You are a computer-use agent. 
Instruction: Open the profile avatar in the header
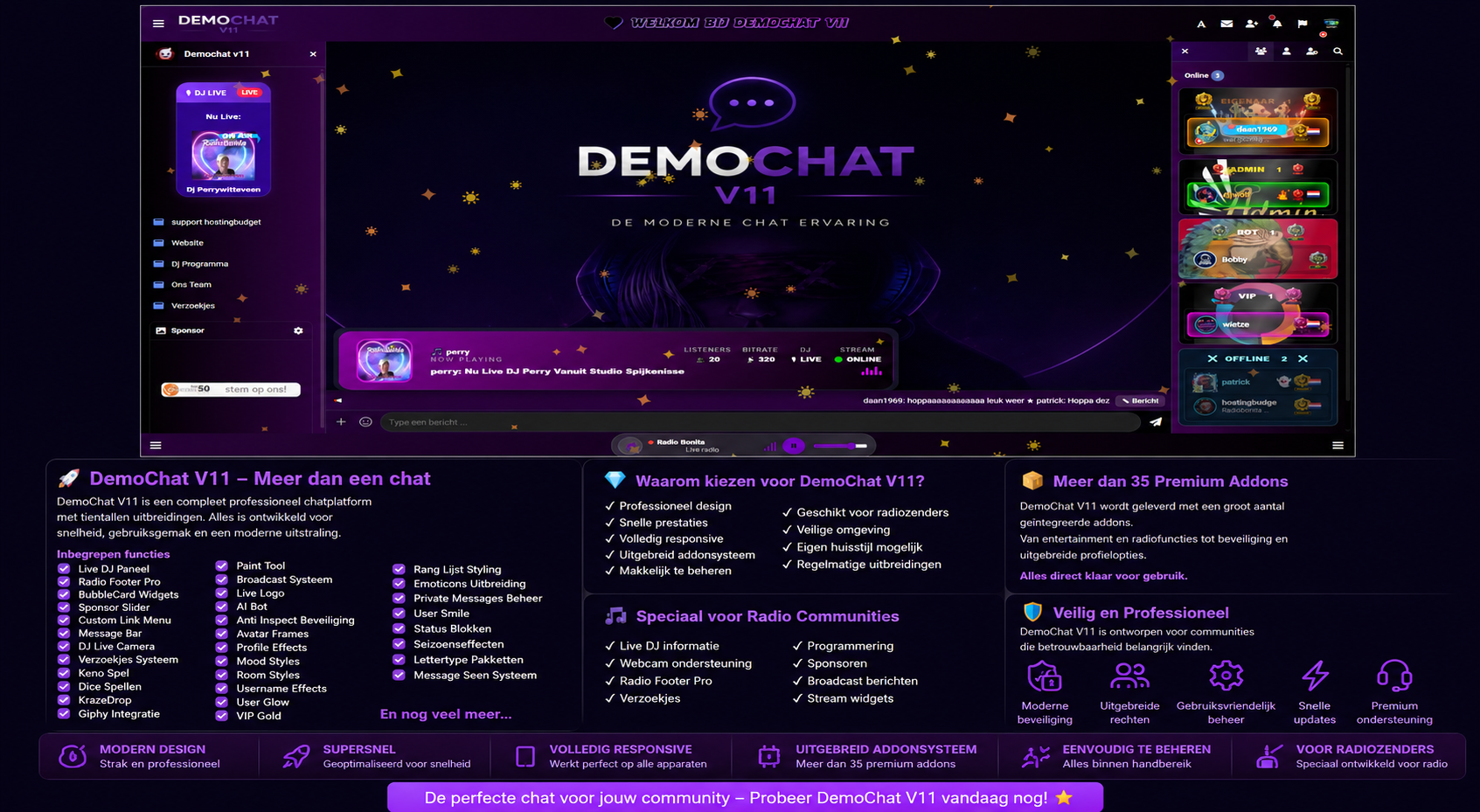(x=1331, y=24)
